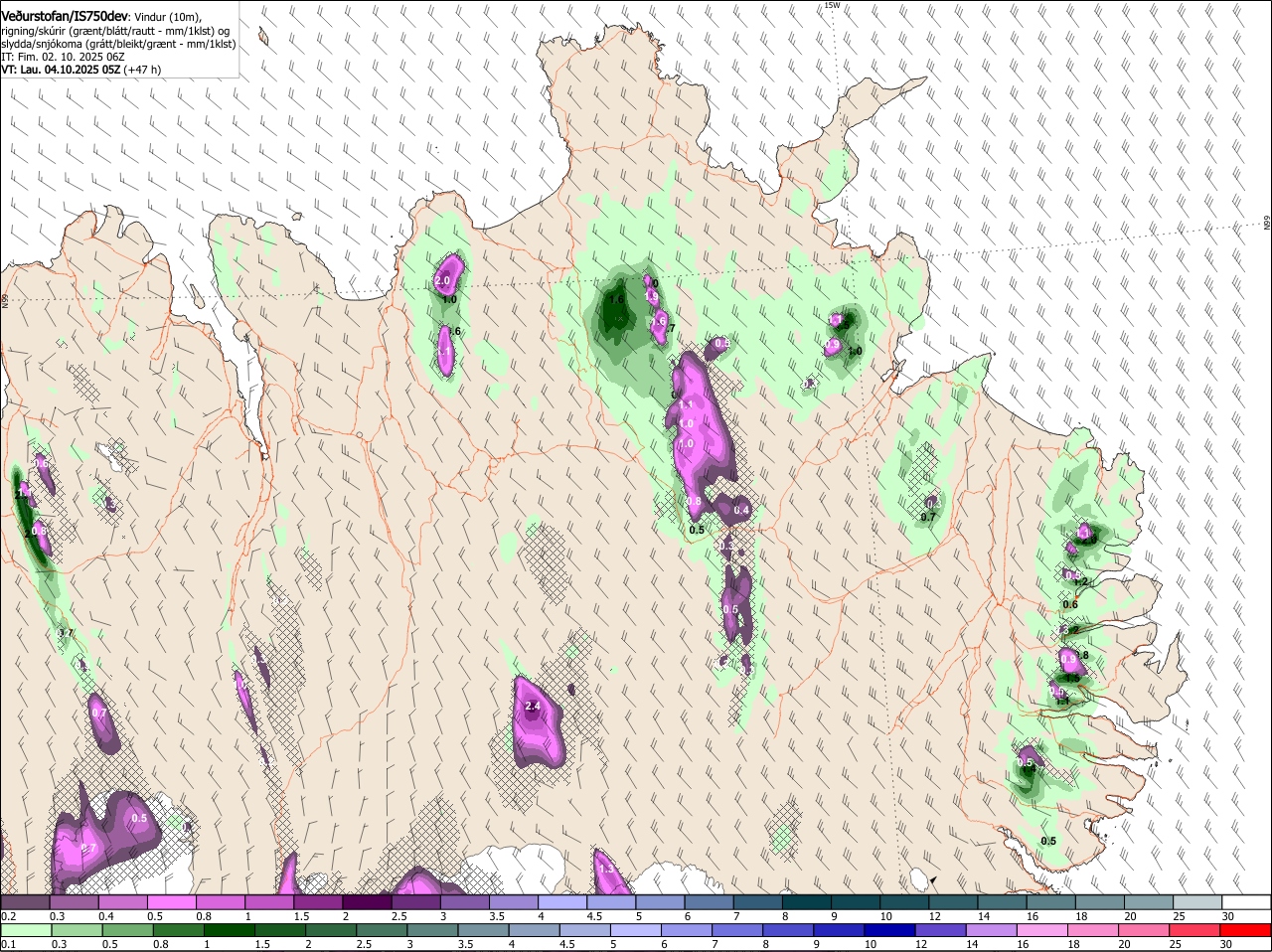Click the black 1.6 value on the dark green rain cell
Viewport: 1272px width, 952px height.
tap(616, 299)
